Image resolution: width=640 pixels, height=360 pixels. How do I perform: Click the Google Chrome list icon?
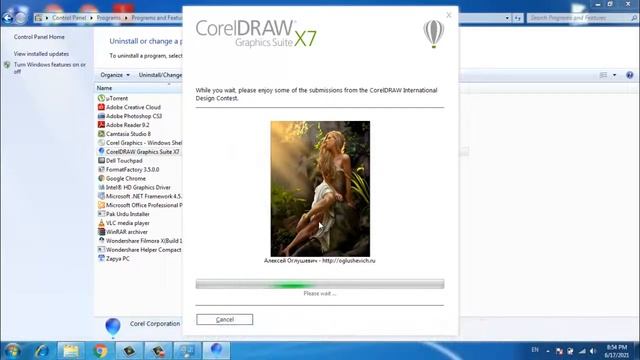(101, 178)
